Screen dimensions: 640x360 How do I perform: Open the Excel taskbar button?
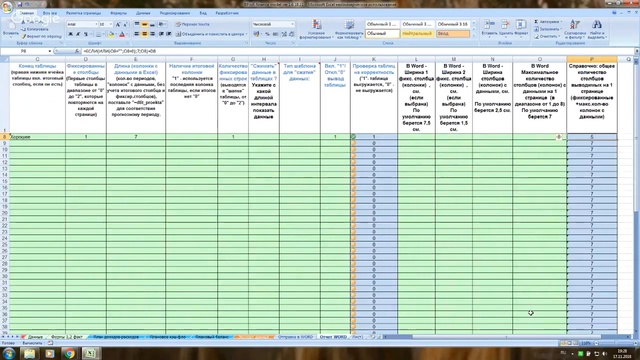[x=91, y=353]
